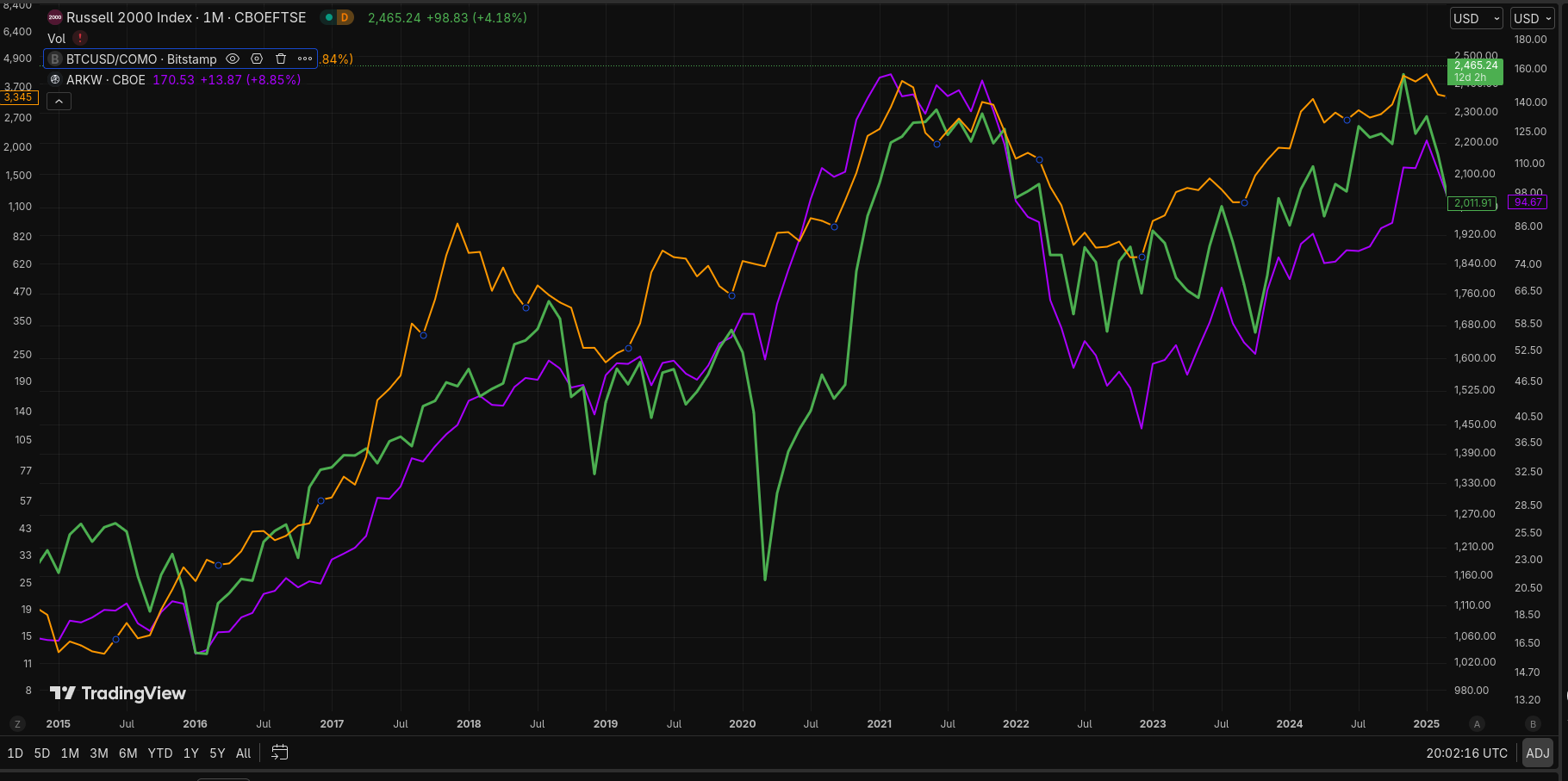Screen dimensions: 1568x781
Task: Click the 2020 label on the time axis
Action: coord(743,724)
